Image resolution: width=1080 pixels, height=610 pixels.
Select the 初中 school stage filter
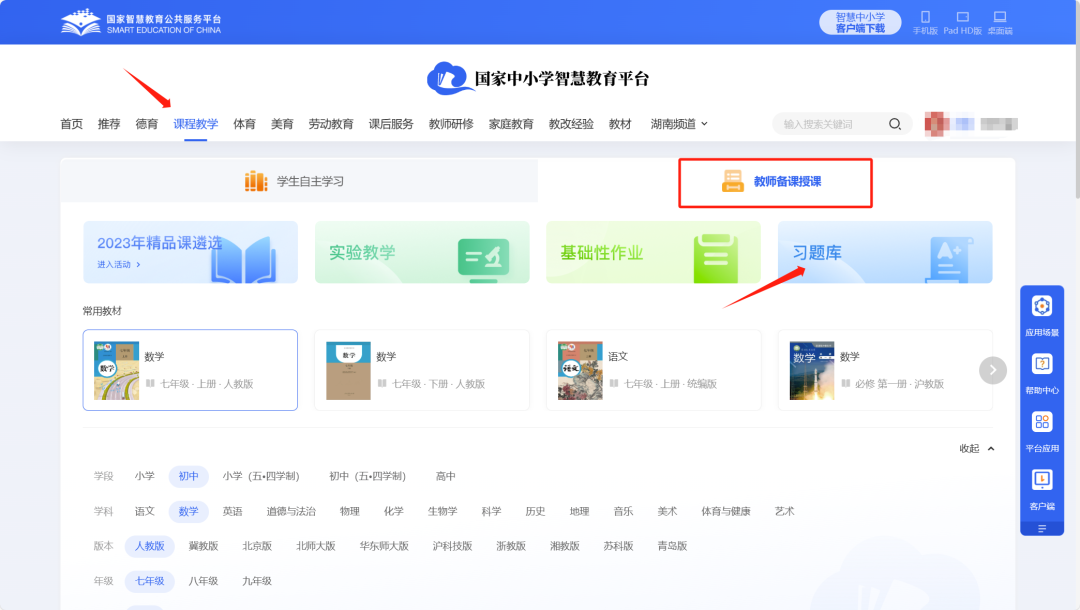[x=189, y=477]
